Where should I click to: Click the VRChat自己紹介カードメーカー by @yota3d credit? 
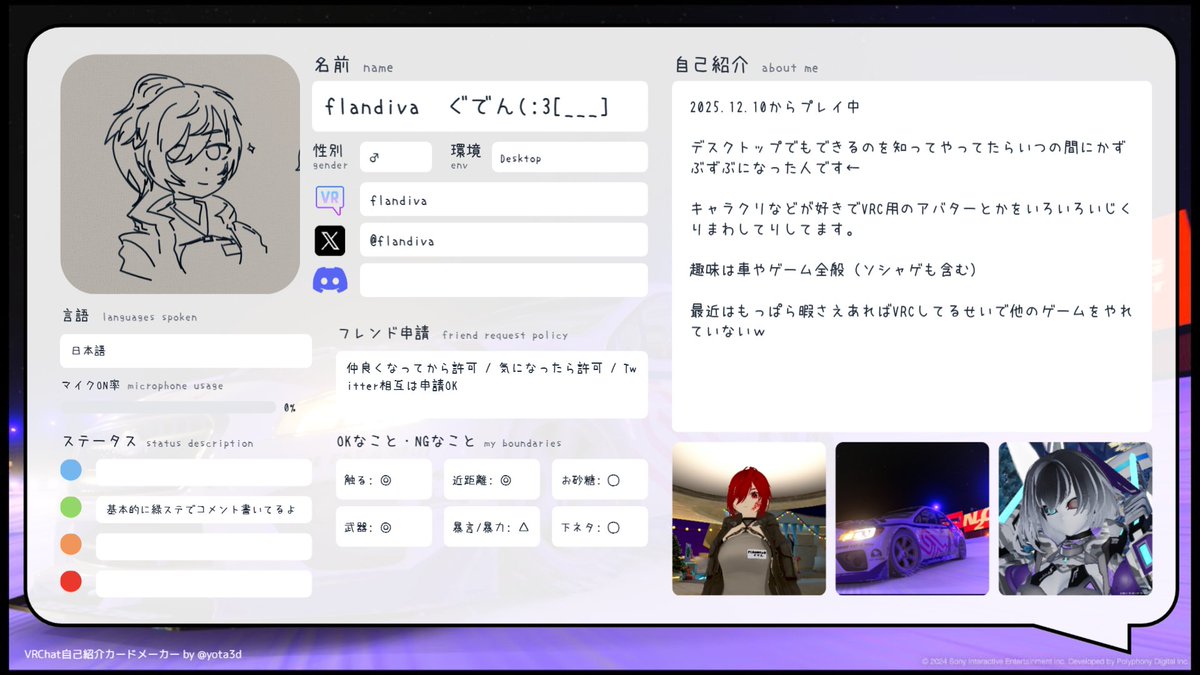pos(133,654)
